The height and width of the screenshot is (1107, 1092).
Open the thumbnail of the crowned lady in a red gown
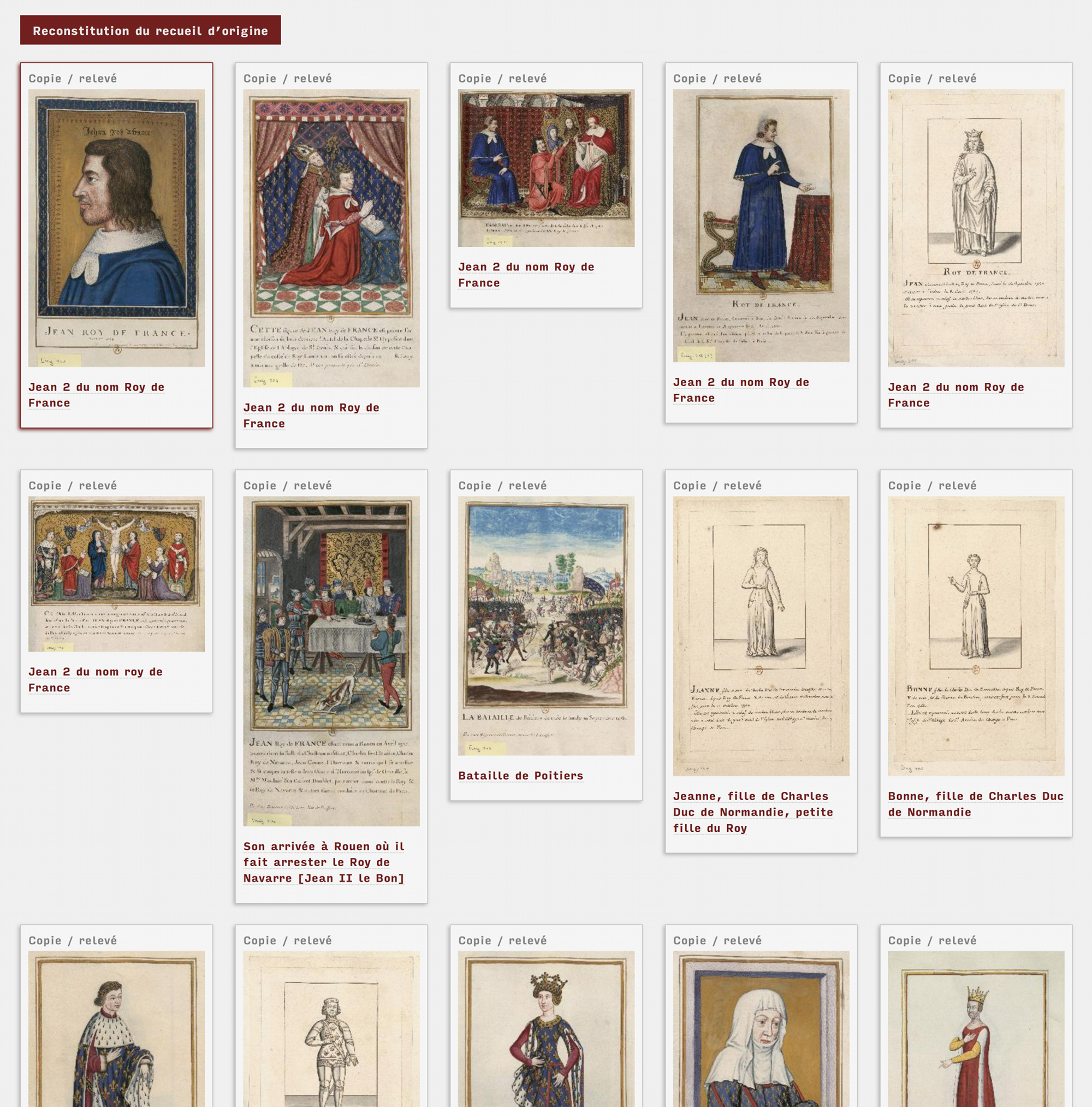(x=976, y=1028)
